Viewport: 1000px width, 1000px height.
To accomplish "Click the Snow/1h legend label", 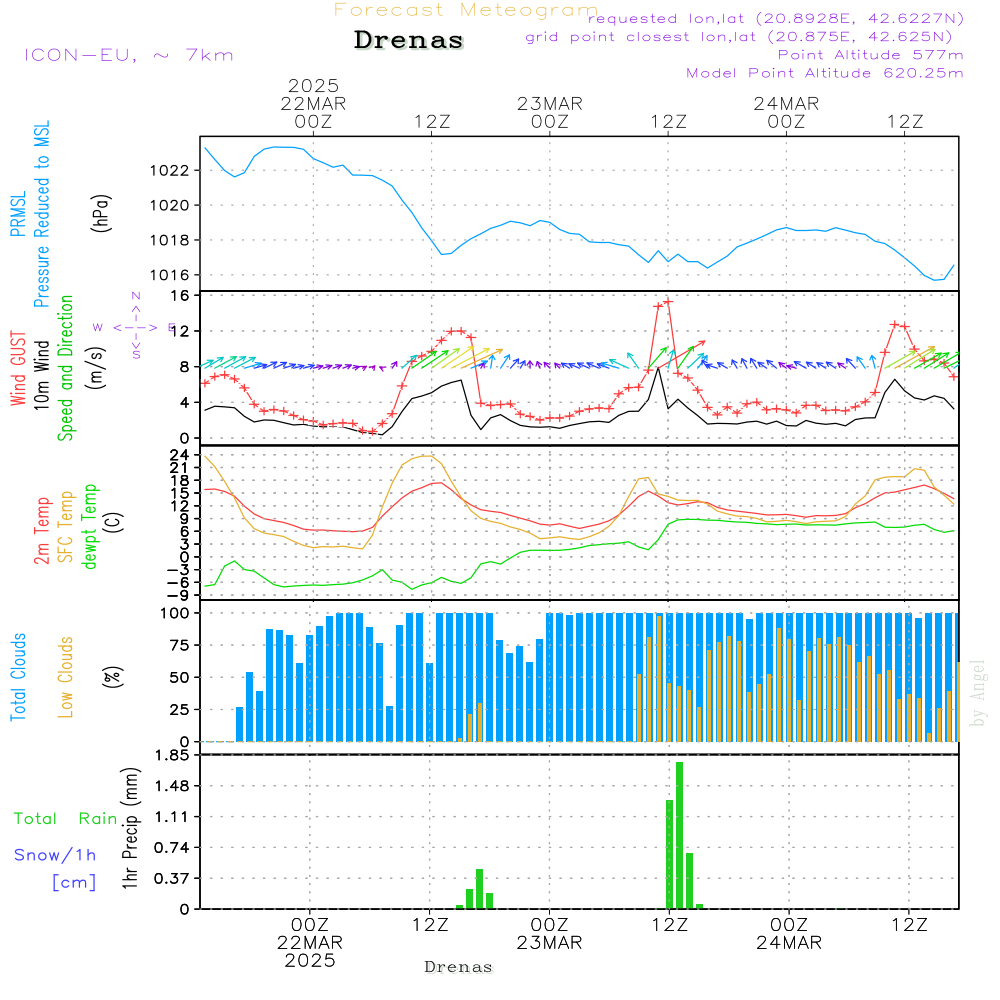I will click(x=55, y=855).
